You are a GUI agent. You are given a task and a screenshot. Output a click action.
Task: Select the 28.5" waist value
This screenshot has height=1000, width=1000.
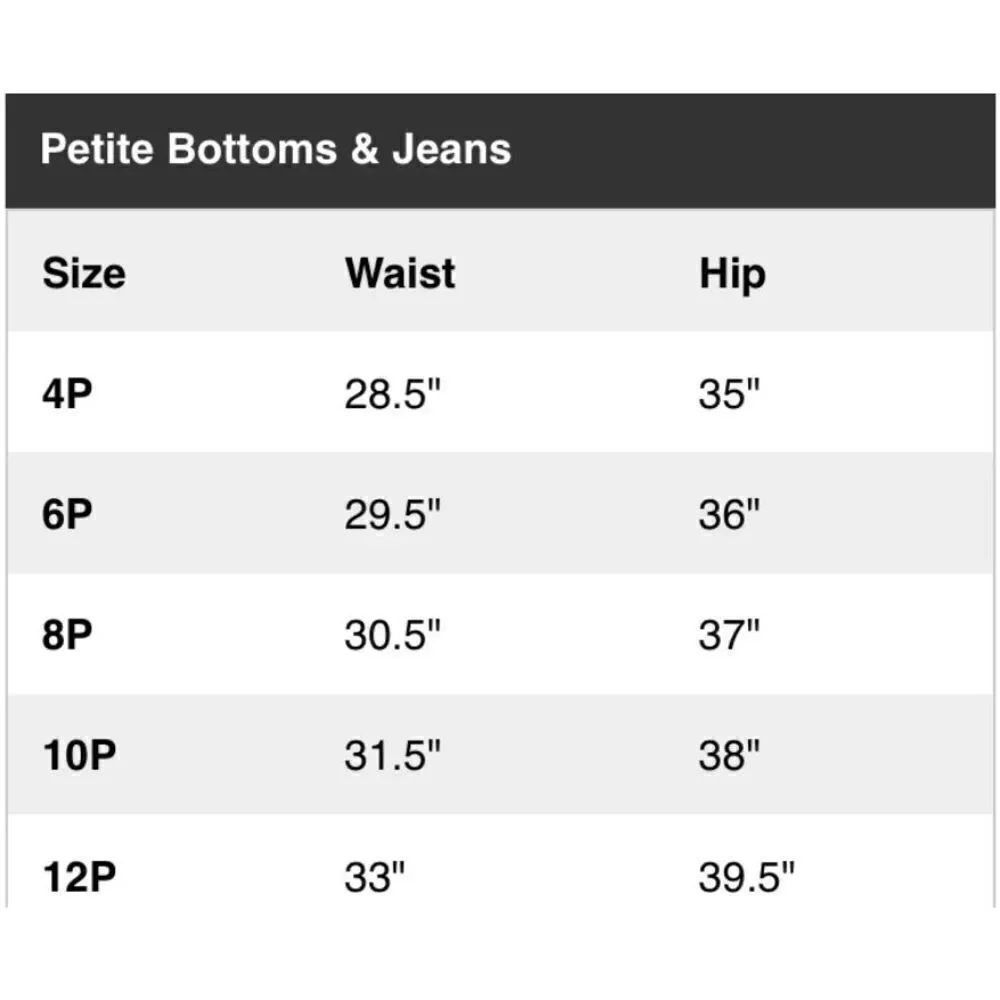pyautogui.click(x=392, y=395)
